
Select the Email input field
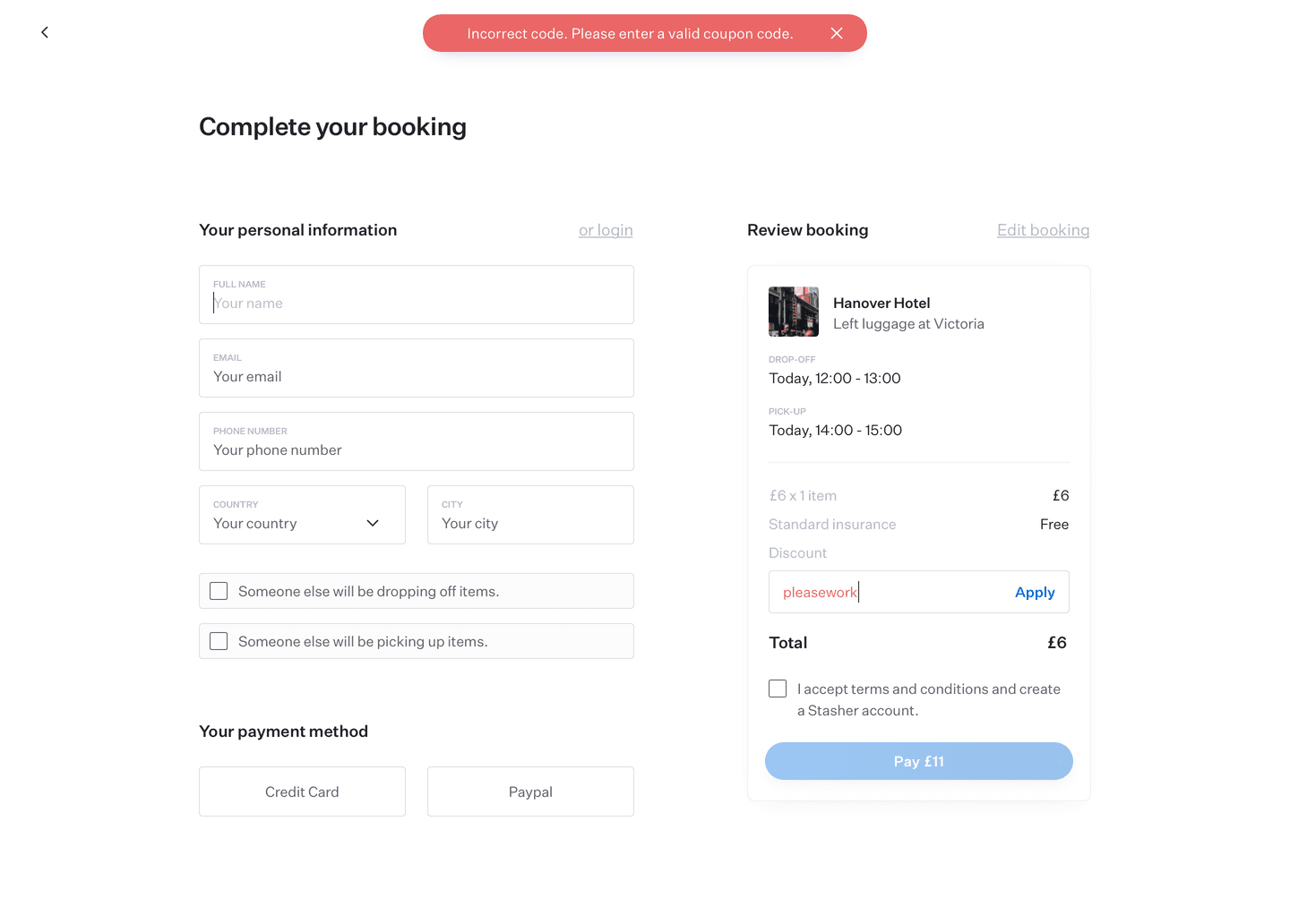click(x=417, y=368)
